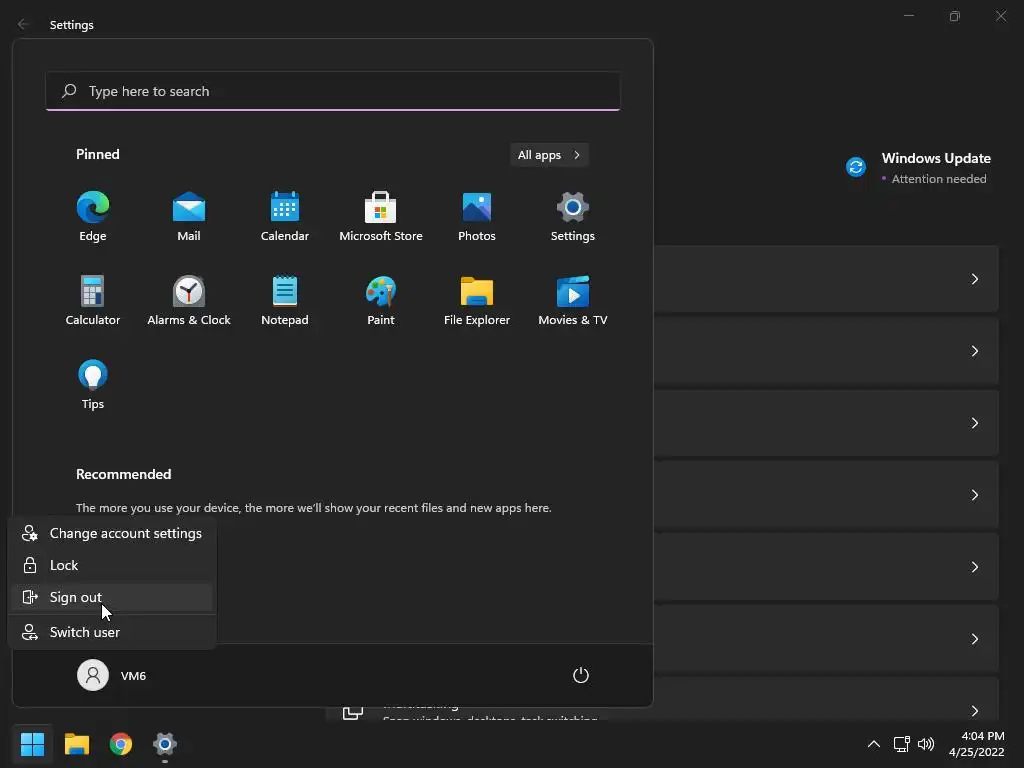
Task: Launch the Paint app
Action: [381, 300]
